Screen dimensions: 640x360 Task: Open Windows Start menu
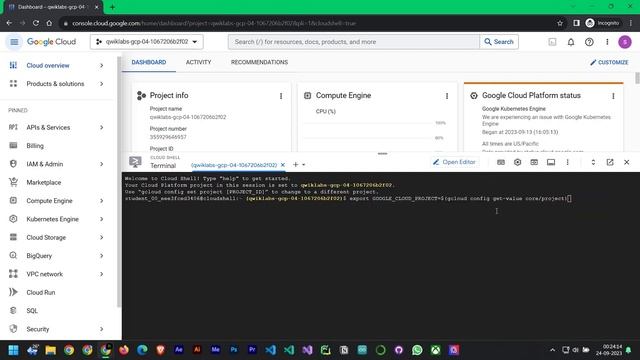click(13, 350)
